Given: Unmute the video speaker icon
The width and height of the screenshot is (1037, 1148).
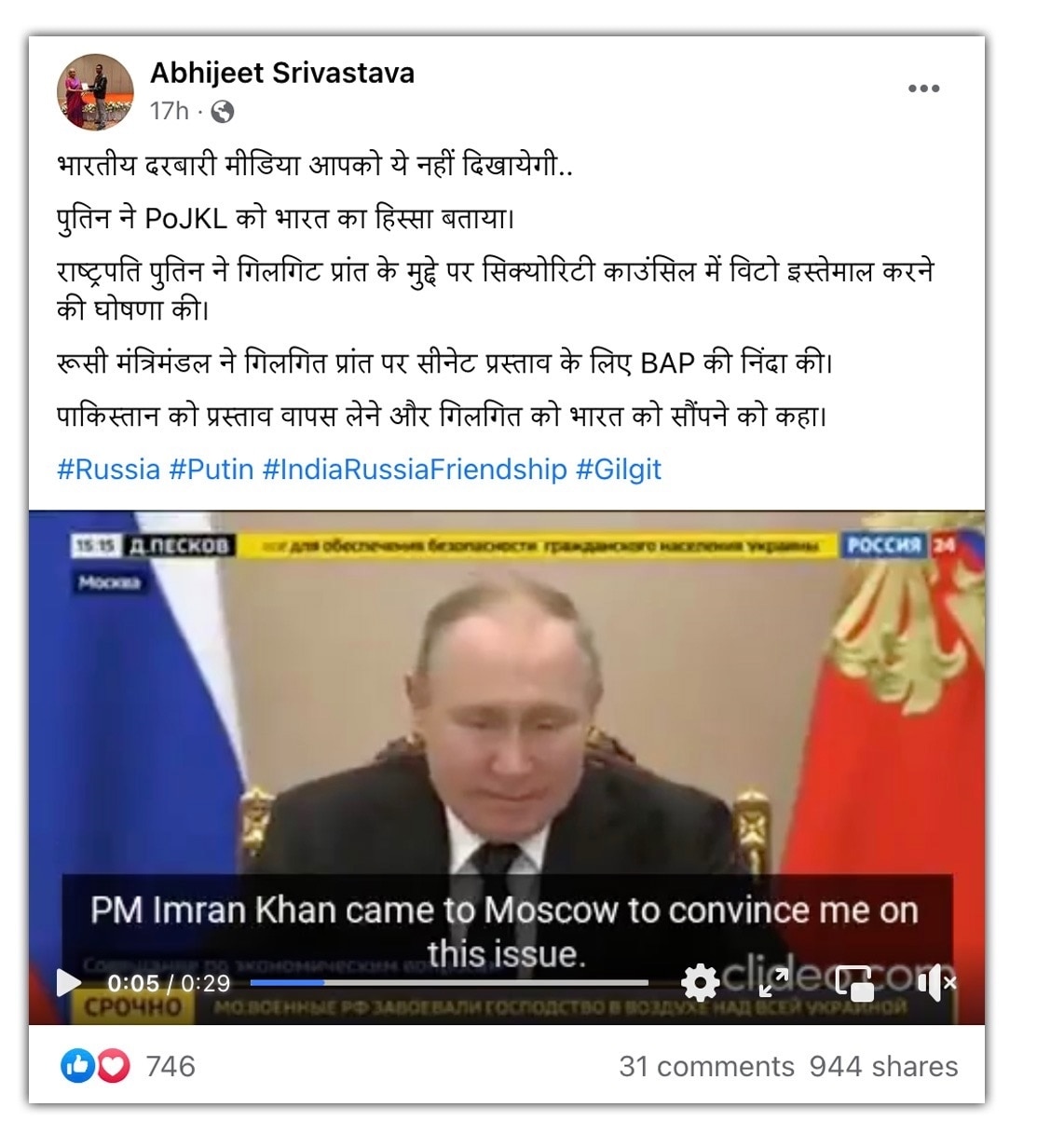Looking at the screenshot, I should point(935,982).
